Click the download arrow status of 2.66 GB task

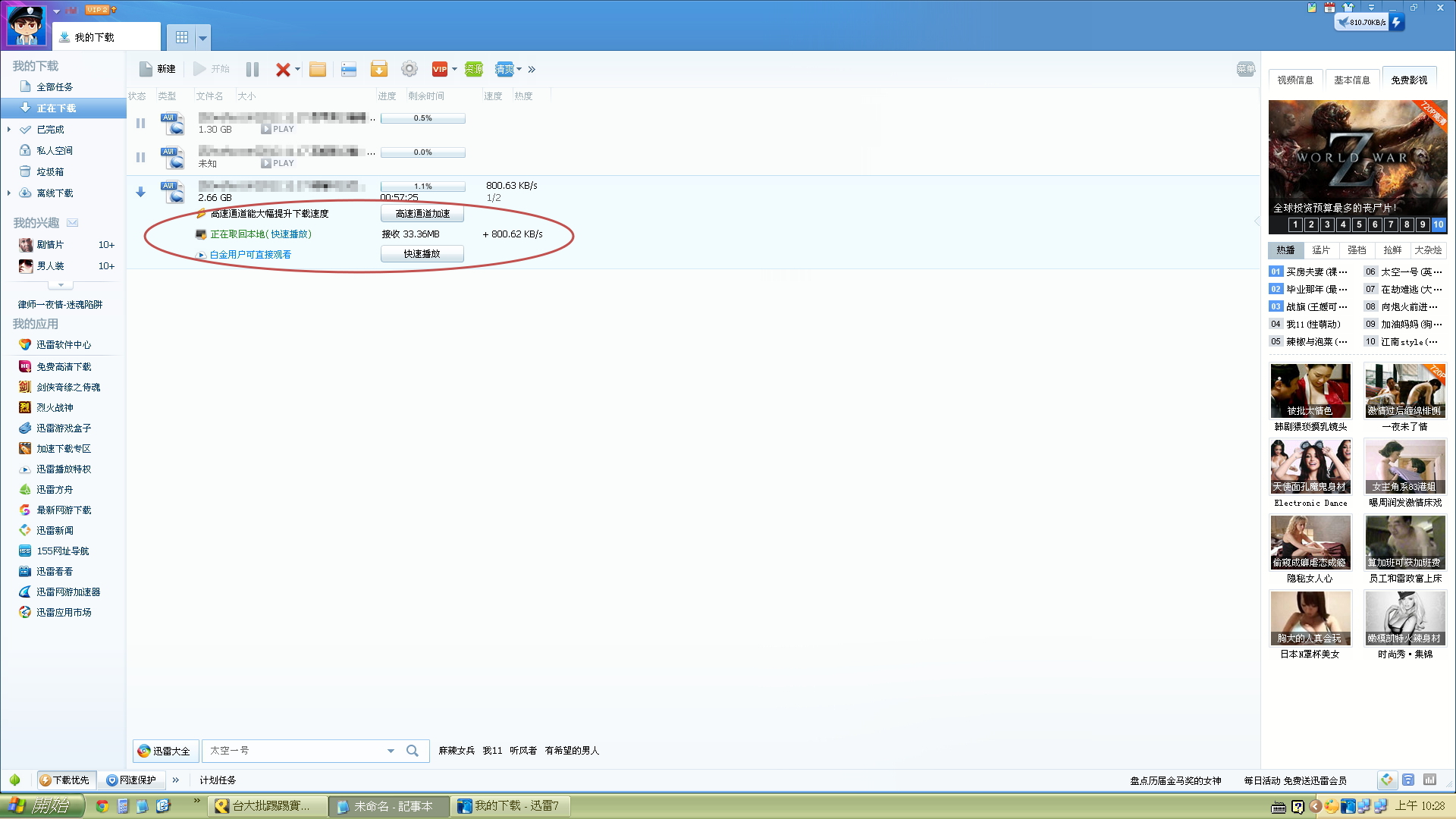pos(140,192)
